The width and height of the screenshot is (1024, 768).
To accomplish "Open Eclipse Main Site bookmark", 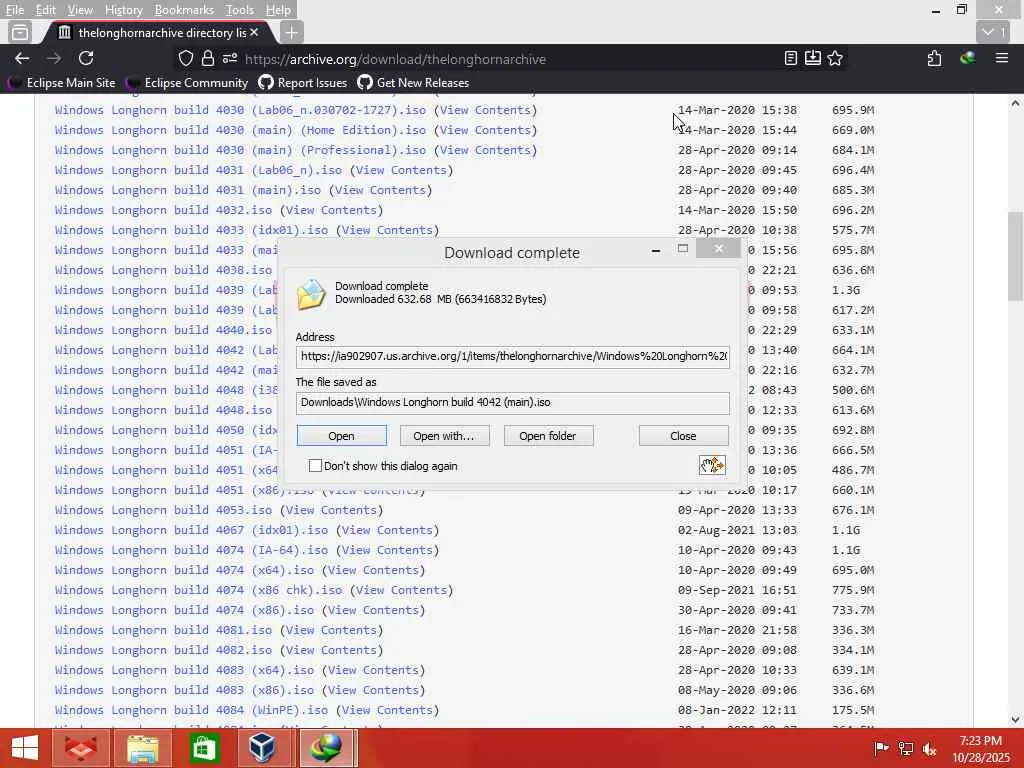I will tap(61, 83).
